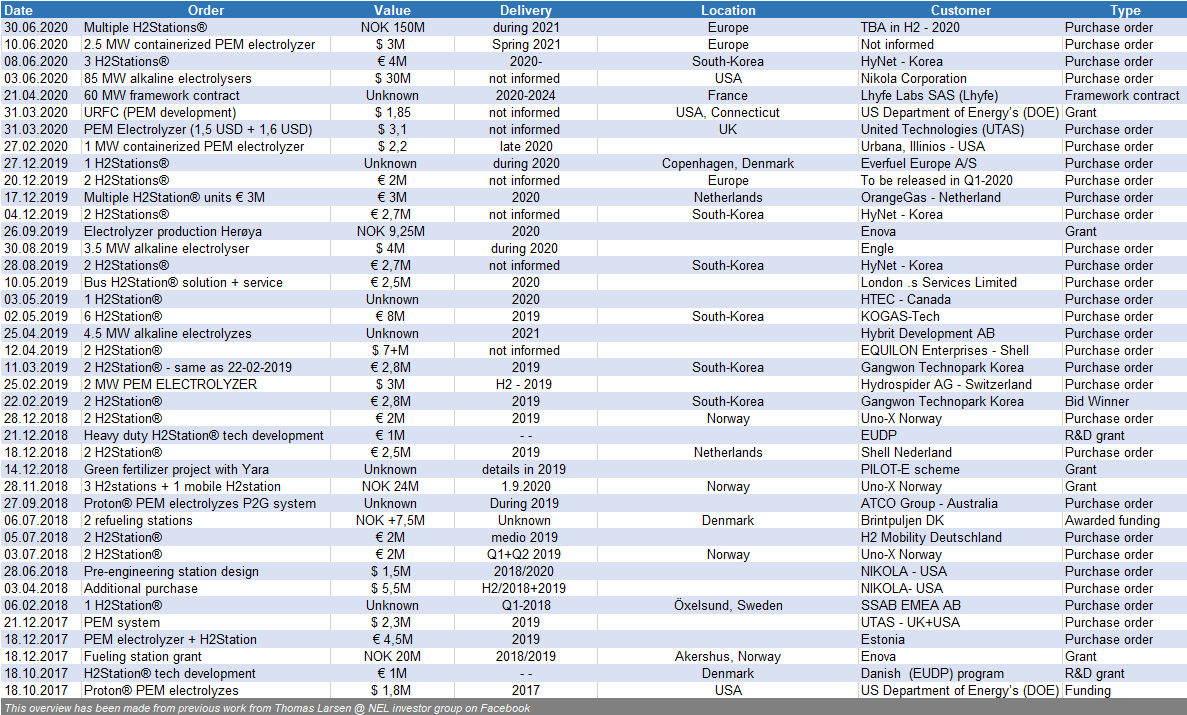Viewport: 1187px width, 715px height.
Task: Click the Order column header
Action: coord(206,10)
